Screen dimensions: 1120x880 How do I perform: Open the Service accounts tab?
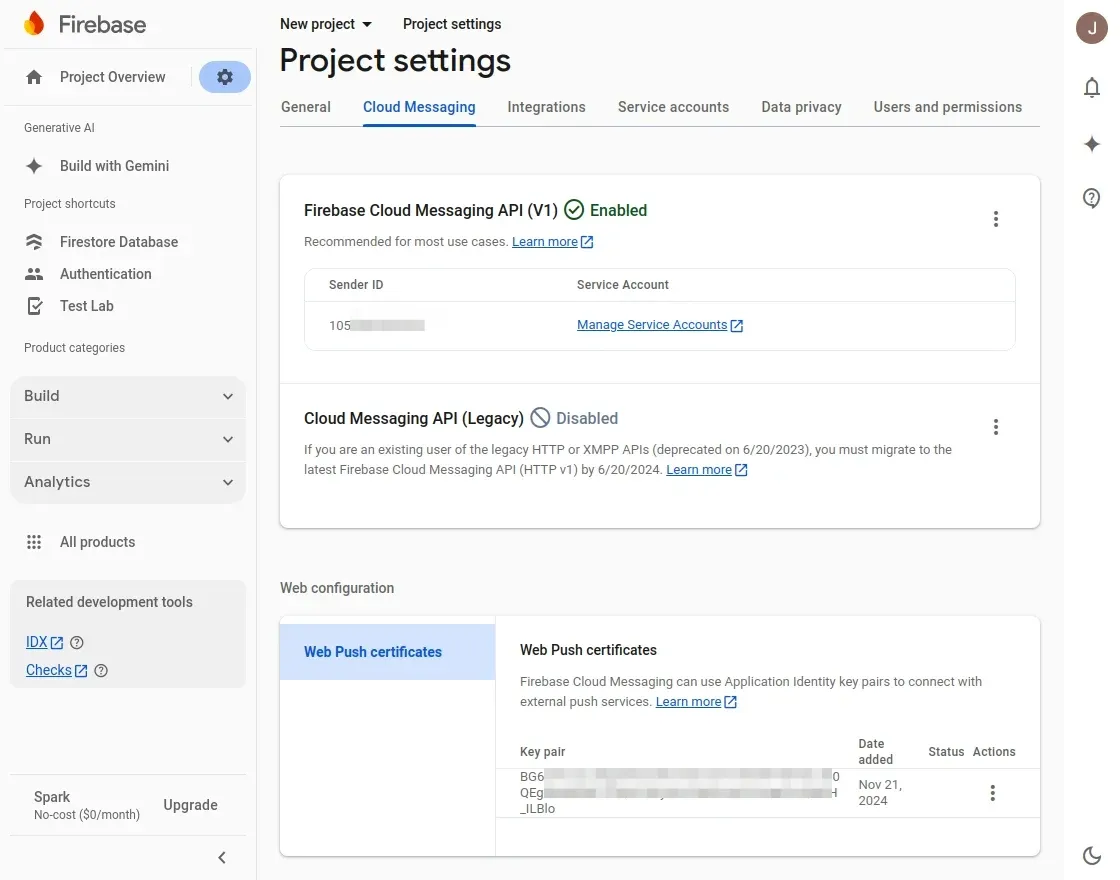point(674,107)
